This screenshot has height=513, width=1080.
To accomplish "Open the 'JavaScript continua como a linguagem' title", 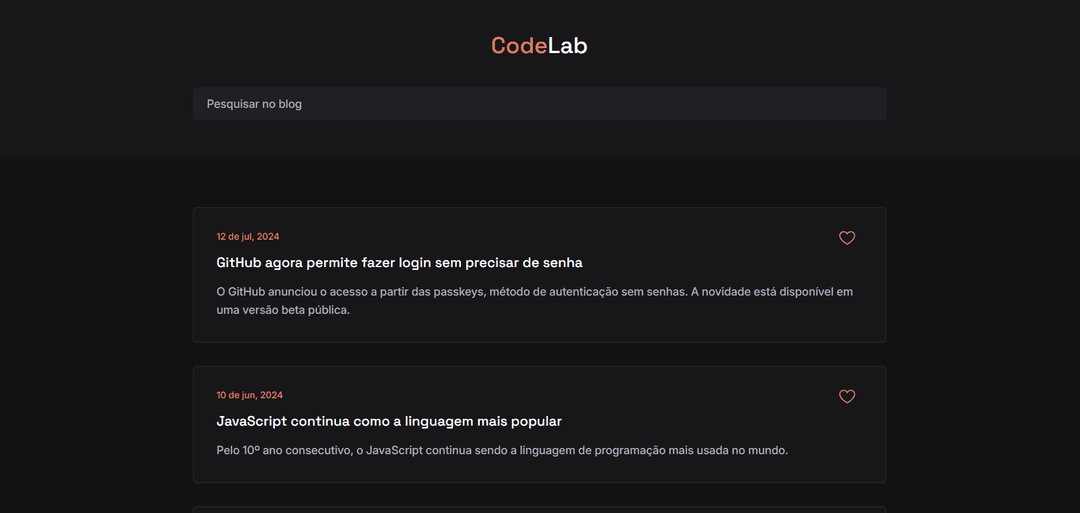I will point(389,421).
